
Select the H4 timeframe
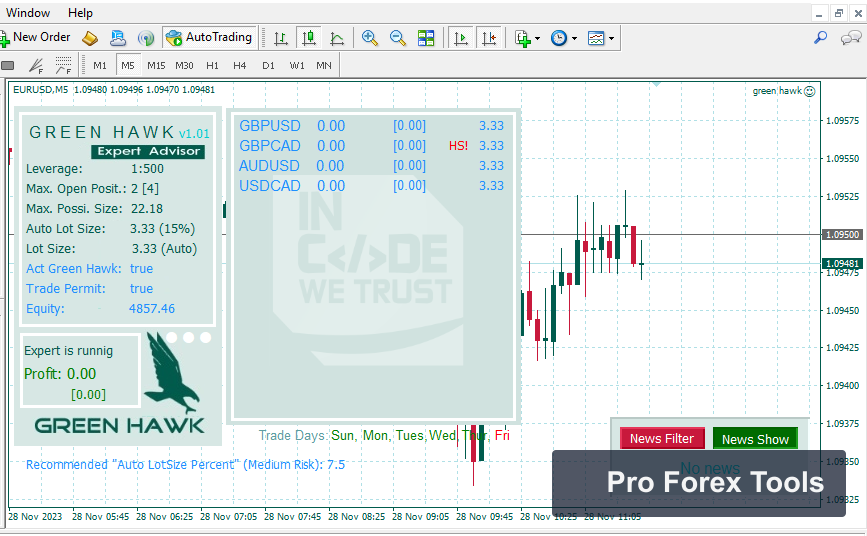[x=239, y=65]
